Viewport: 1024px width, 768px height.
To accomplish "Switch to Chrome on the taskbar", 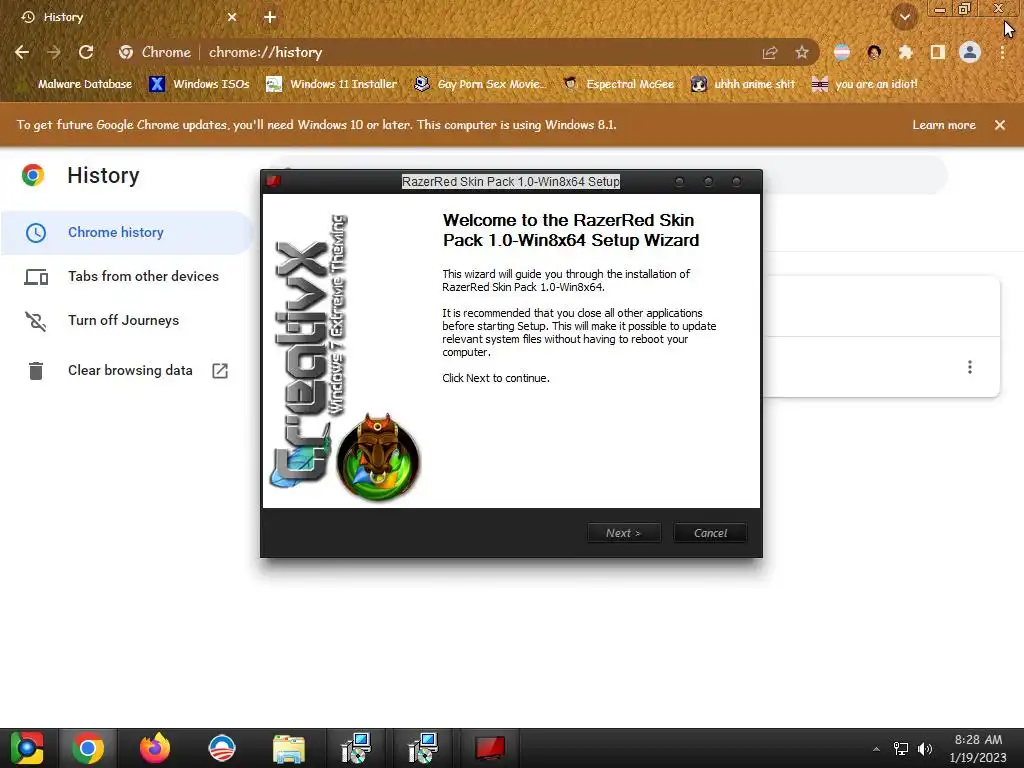I will tap(88, 748).
